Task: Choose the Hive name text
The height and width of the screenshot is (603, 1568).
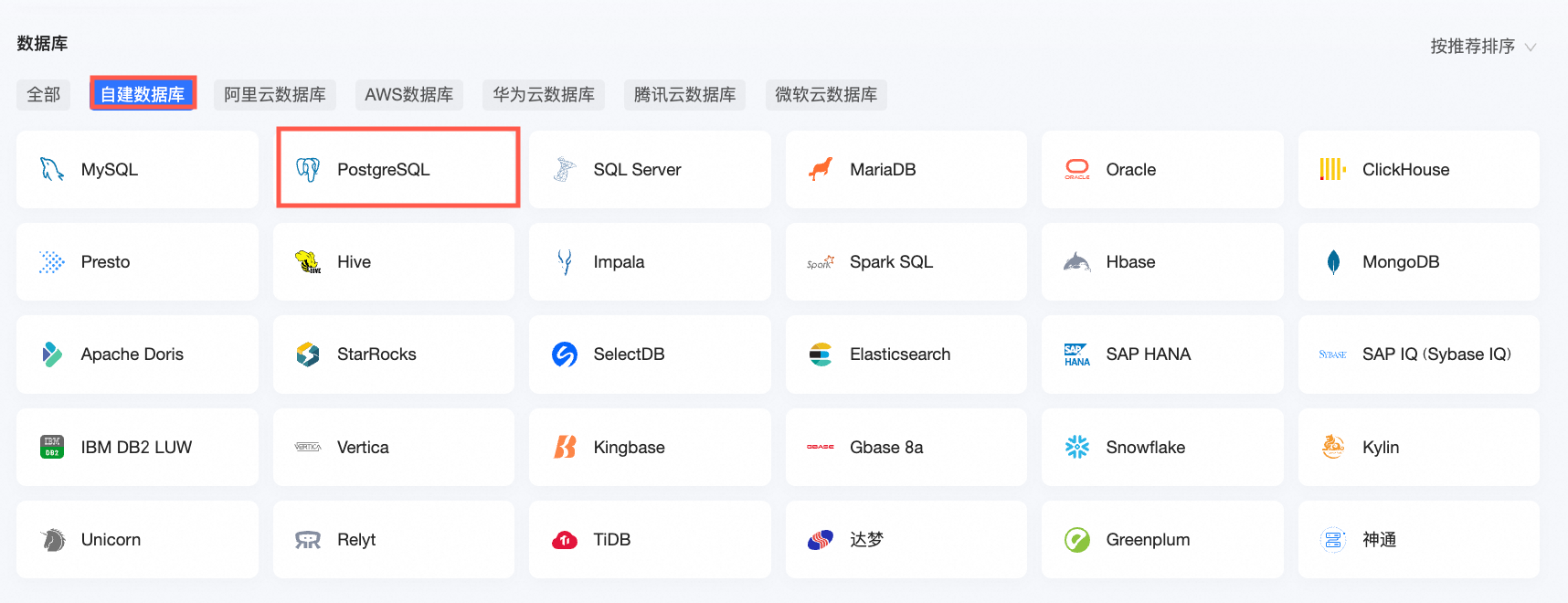Action: point(355,262)
